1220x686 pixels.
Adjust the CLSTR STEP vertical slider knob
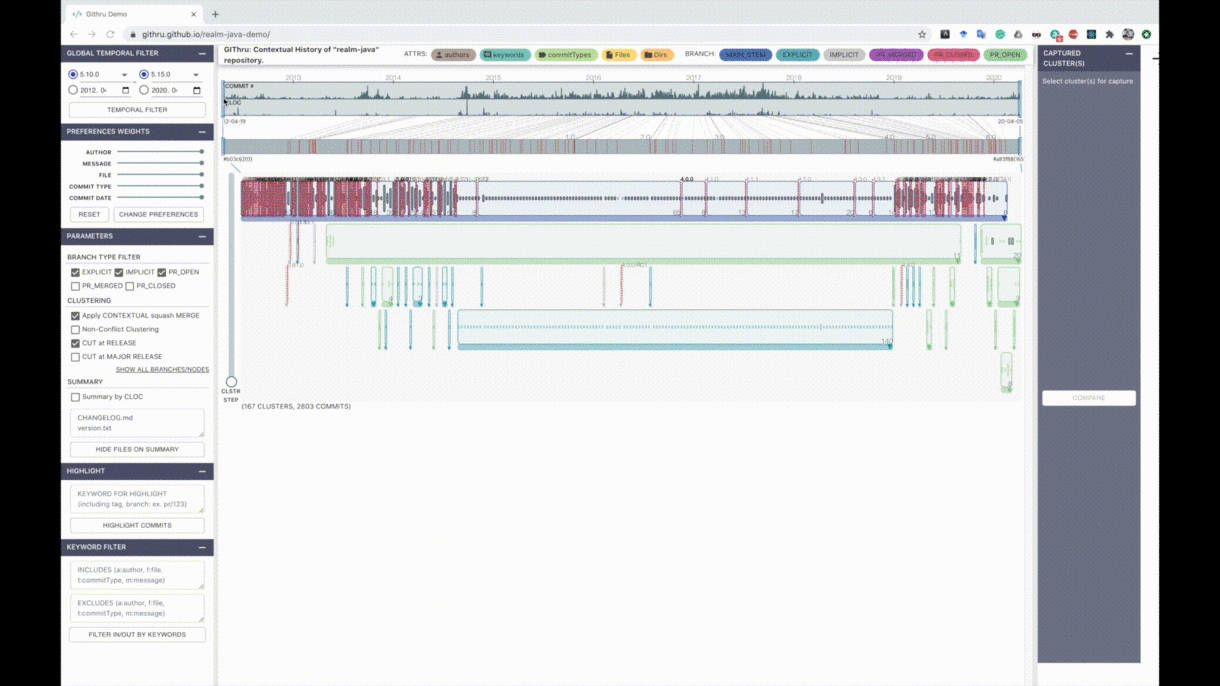click(x=231, y=382)
